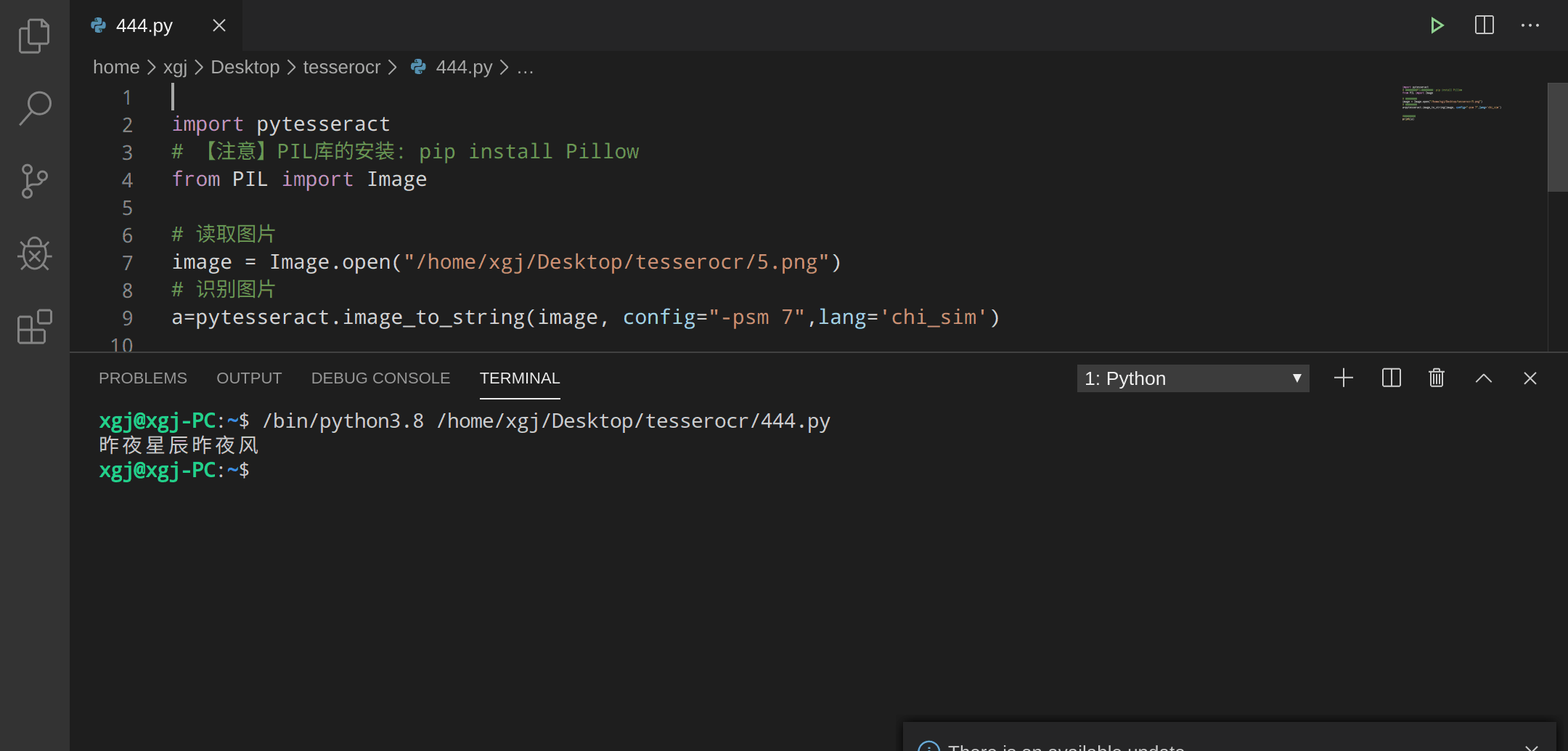Image resolution: width=1568 pixels, height=751 pixels.
Task: Click the Python file icon on 444.py tab
Action: click(98, 25)
